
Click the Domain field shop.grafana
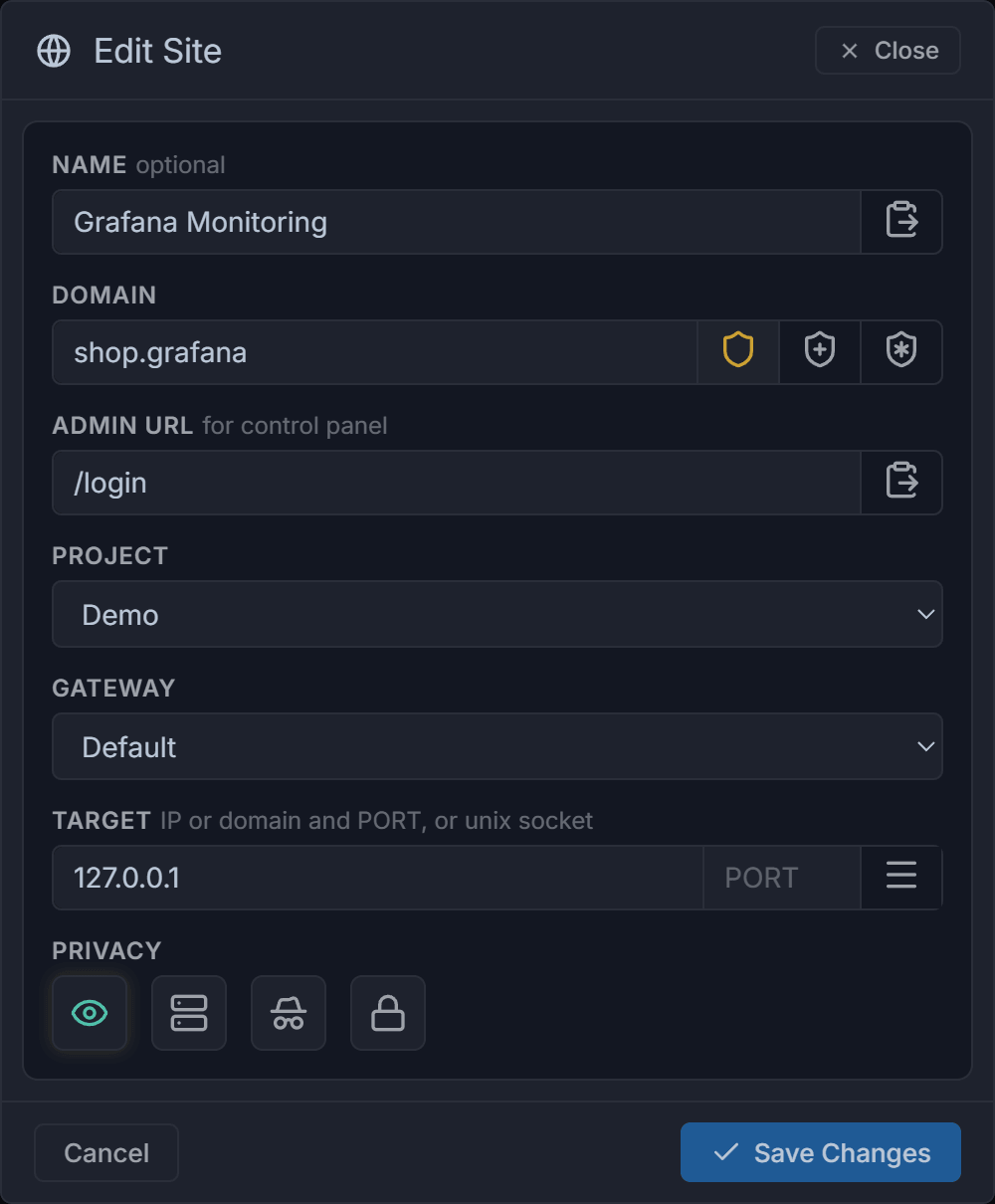tap(375, 351)
